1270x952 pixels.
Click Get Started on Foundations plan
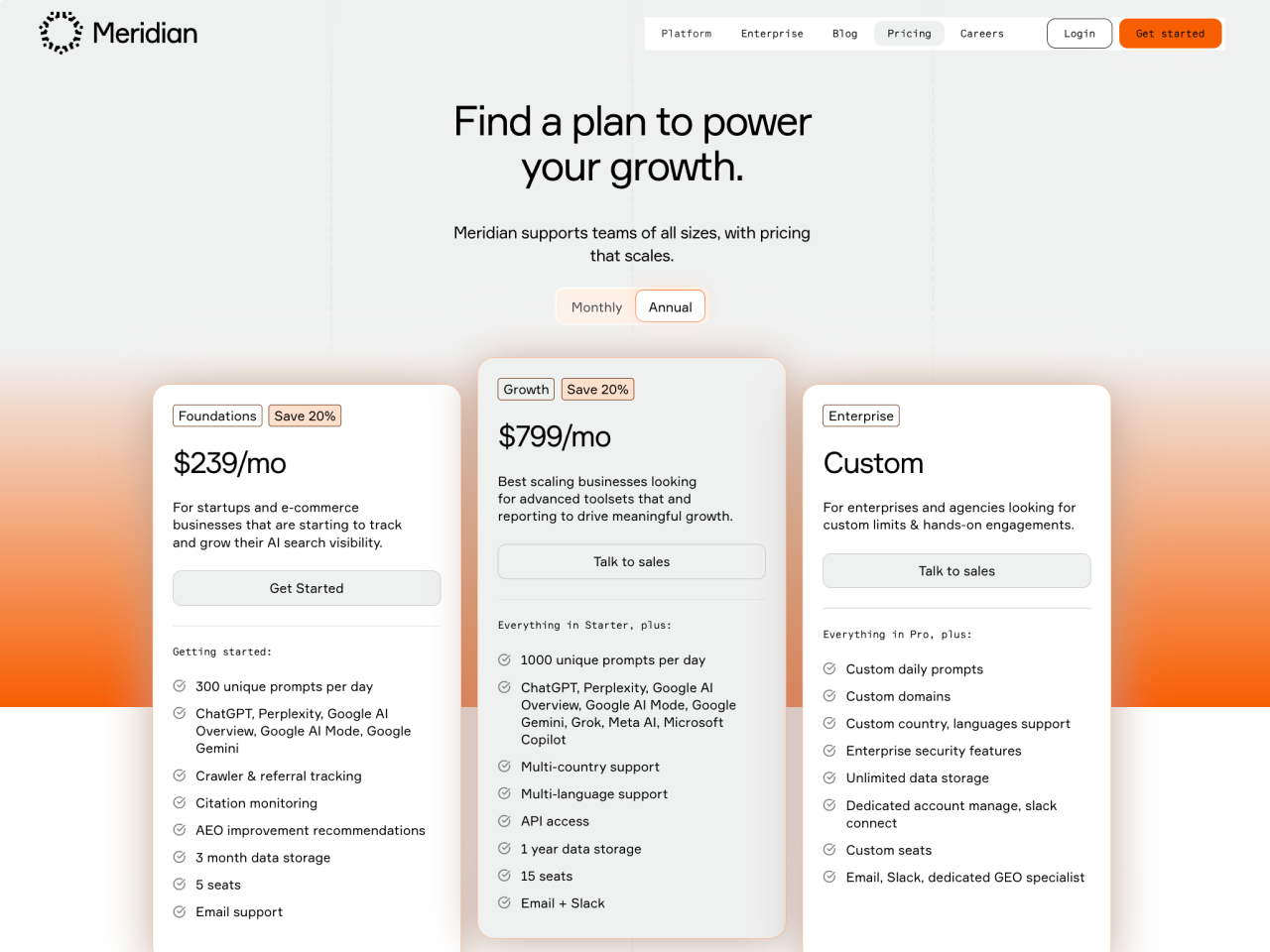click(307, 588)
